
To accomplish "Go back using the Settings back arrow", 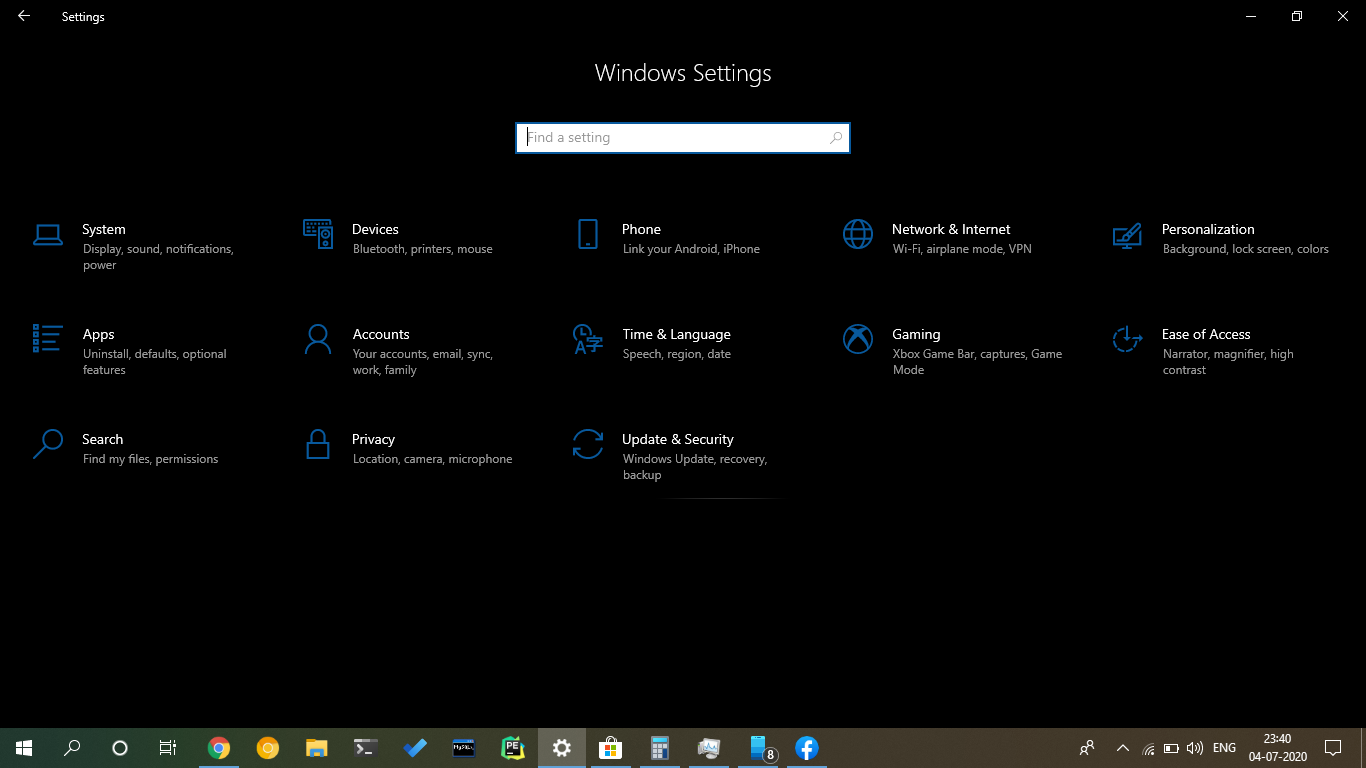I will click(24, 16).
